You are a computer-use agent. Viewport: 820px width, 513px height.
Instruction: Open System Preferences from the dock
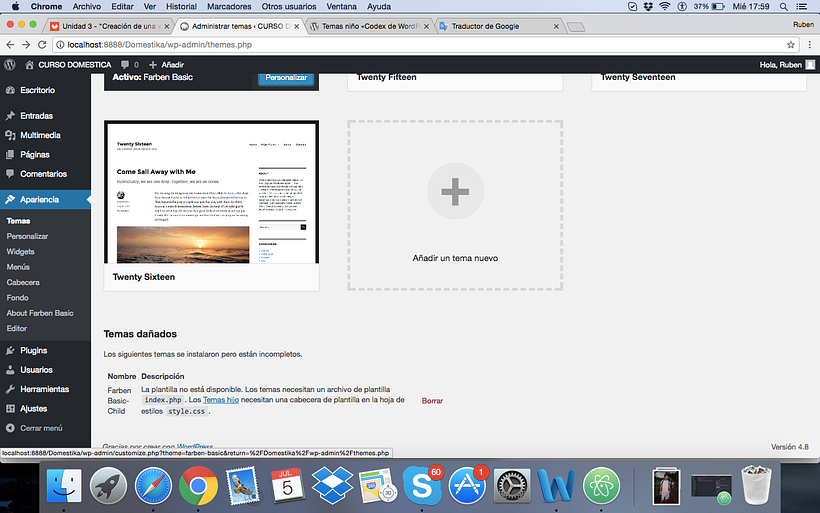(512, 486)
